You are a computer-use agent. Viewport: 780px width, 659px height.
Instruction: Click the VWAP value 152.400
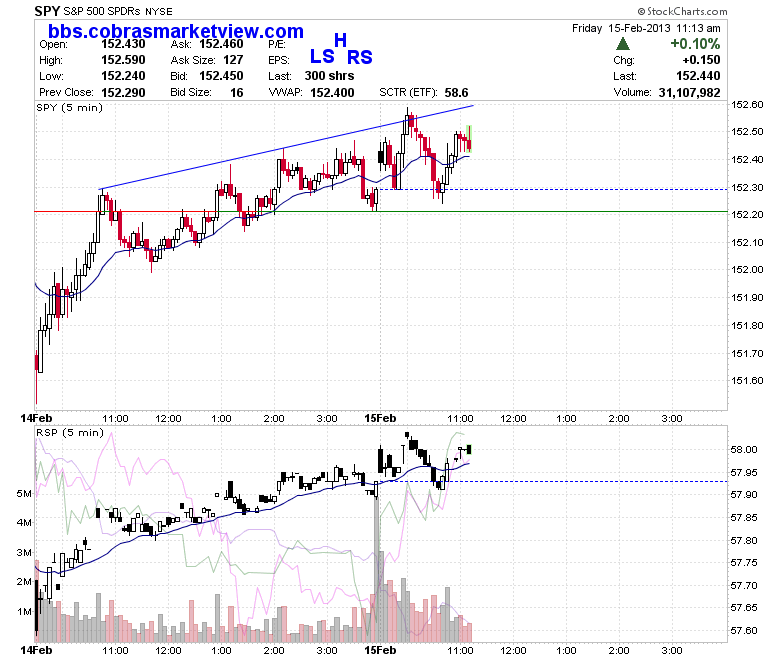coord(332,93)
